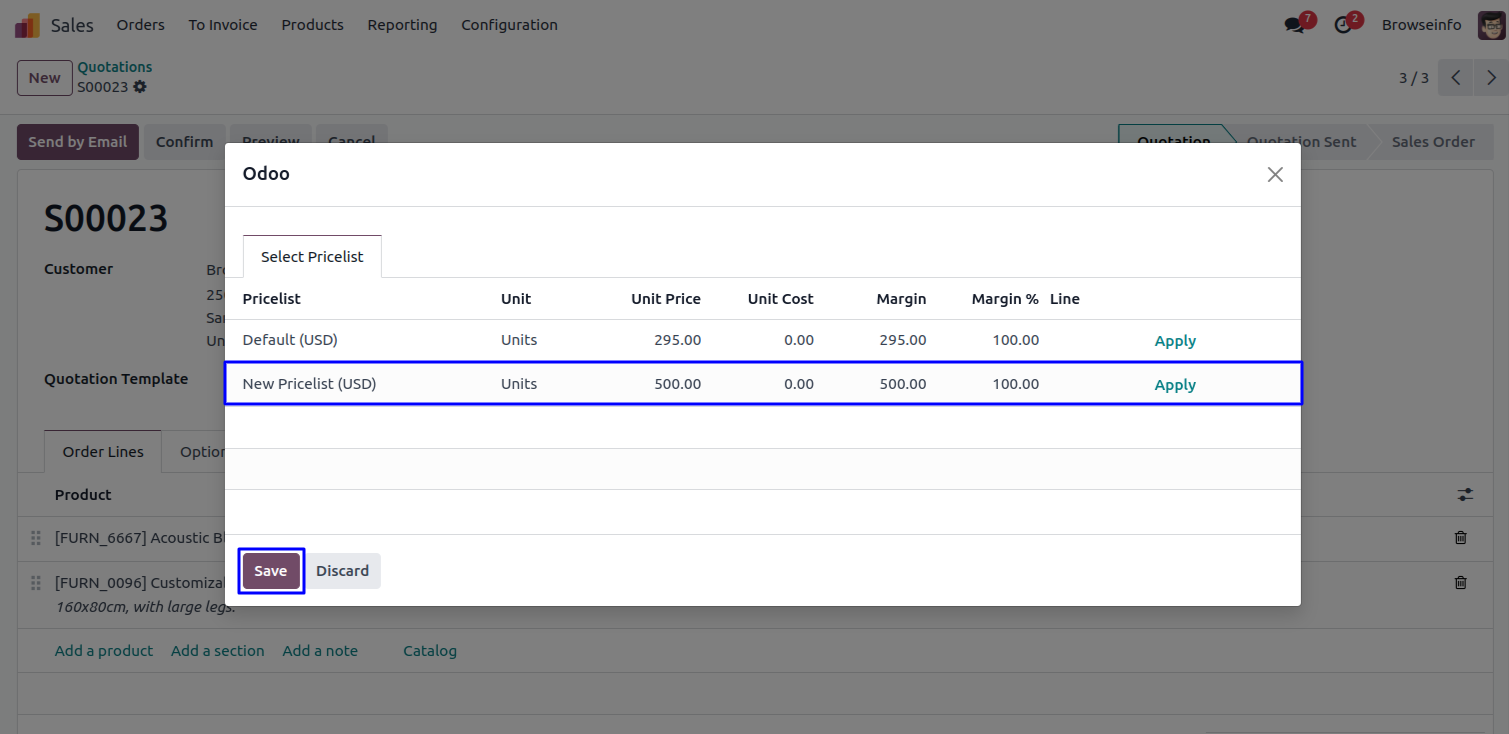Viewport: 1509px width, 734px height.
Task: Delete the Customizable desk order line
Action: 1460,582
